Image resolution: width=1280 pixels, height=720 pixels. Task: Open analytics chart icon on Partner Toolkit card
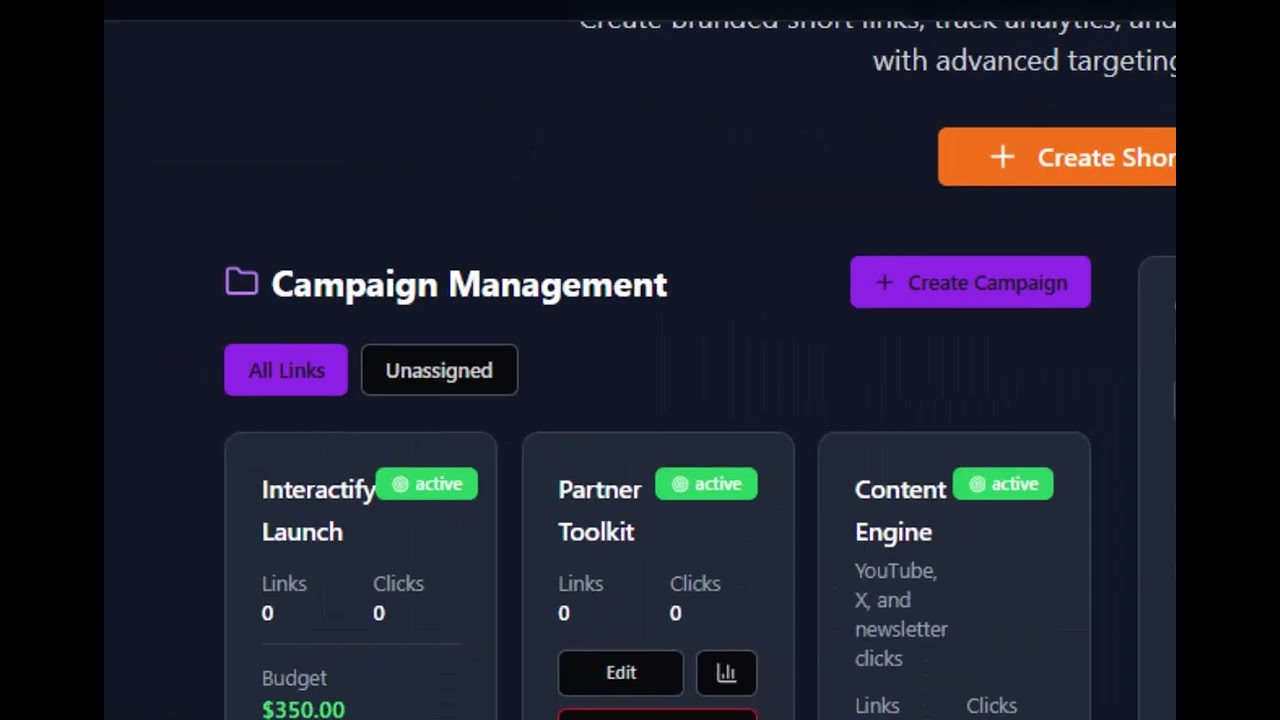pyautogui.click(x=726, y=673)
